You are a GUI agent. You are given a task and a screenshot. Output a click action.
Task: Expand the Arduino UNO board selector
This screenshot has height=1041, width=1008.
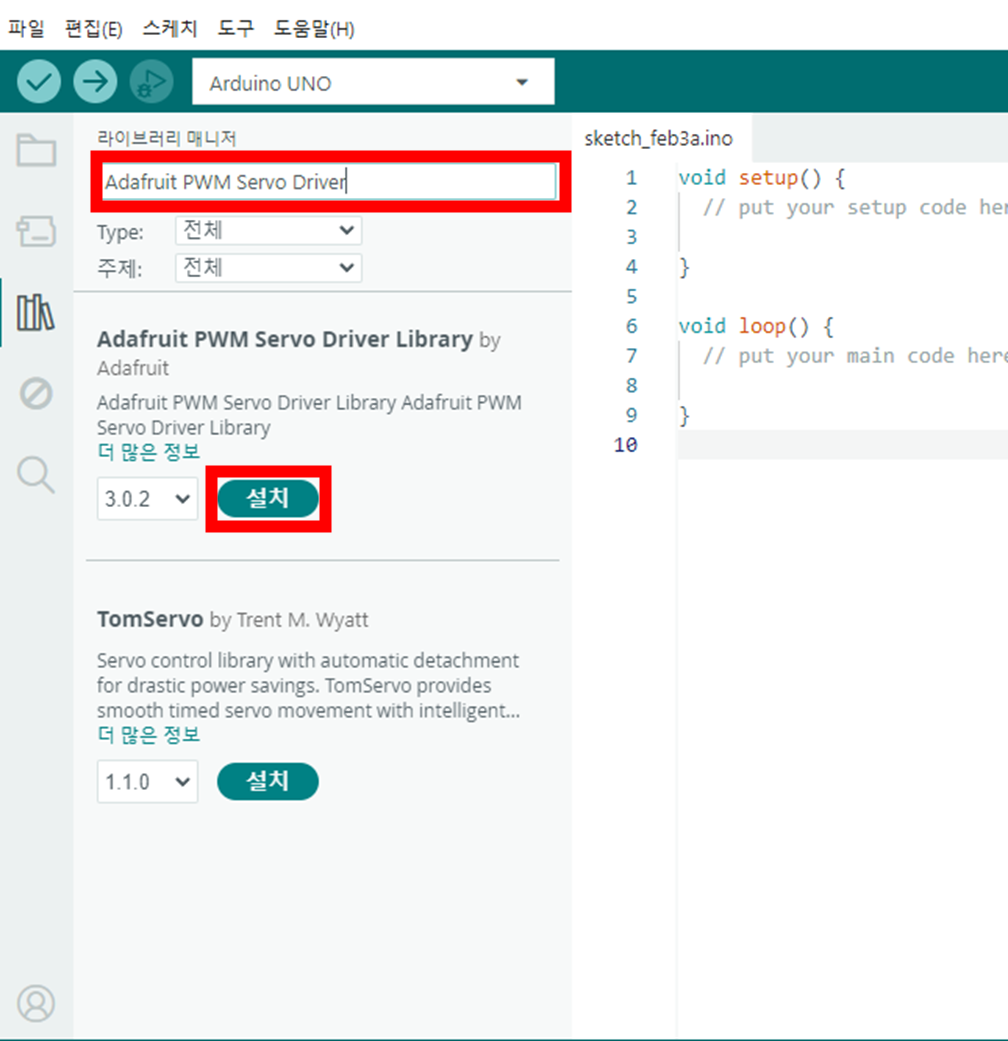click(x=372, y=83)
